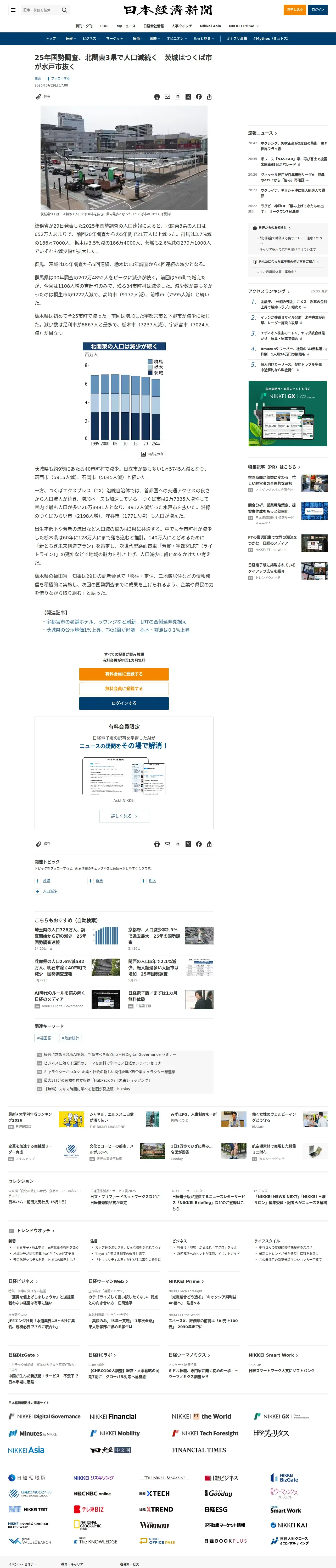This screenshot has height=1568, width=336.
Task: Click the blue ログイン button in the header
Action: click(x=318, y=10)
